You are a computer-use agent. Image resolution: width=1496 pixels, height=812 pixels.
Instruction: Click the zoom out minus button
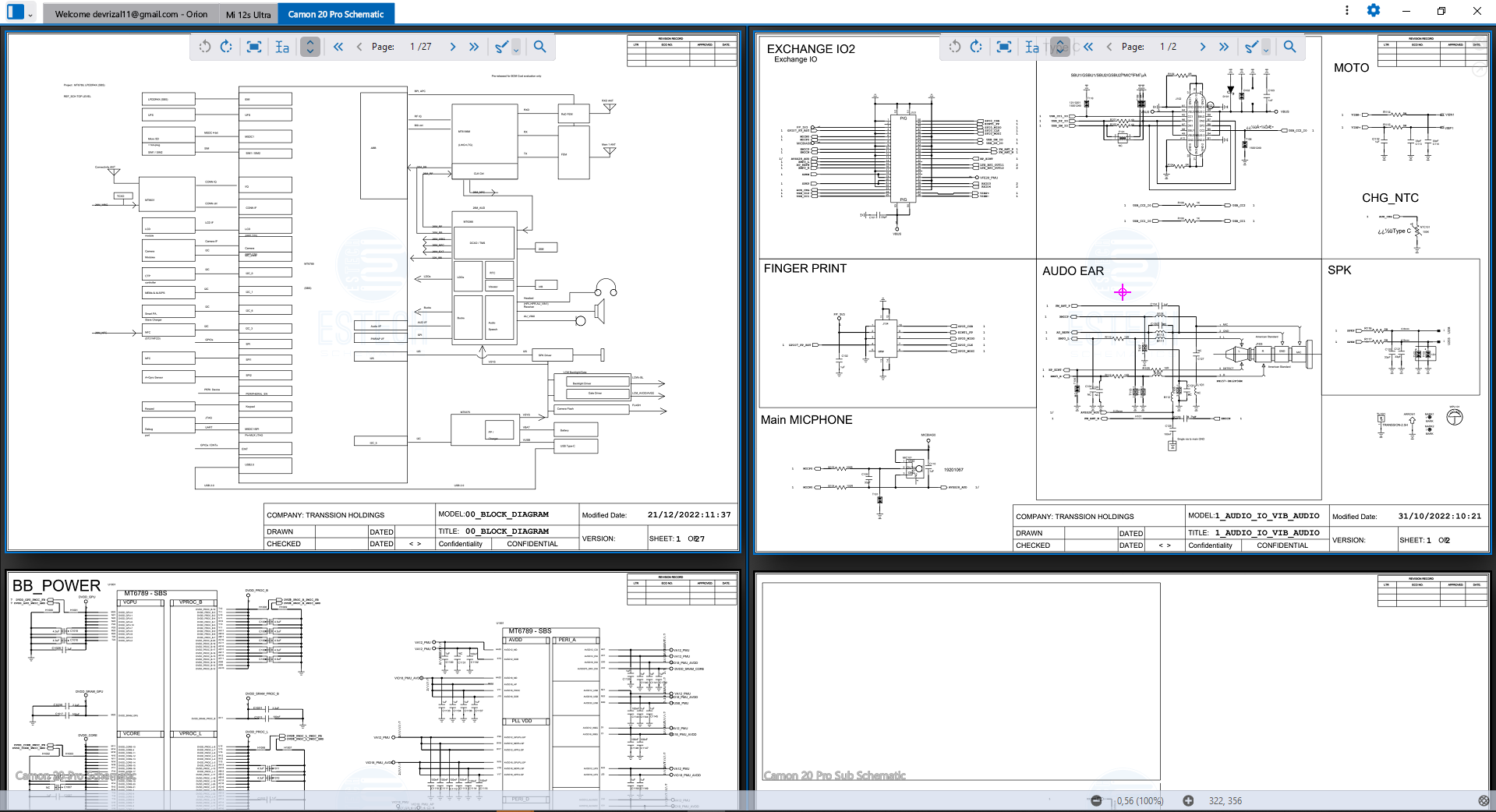pos(1097,800)
